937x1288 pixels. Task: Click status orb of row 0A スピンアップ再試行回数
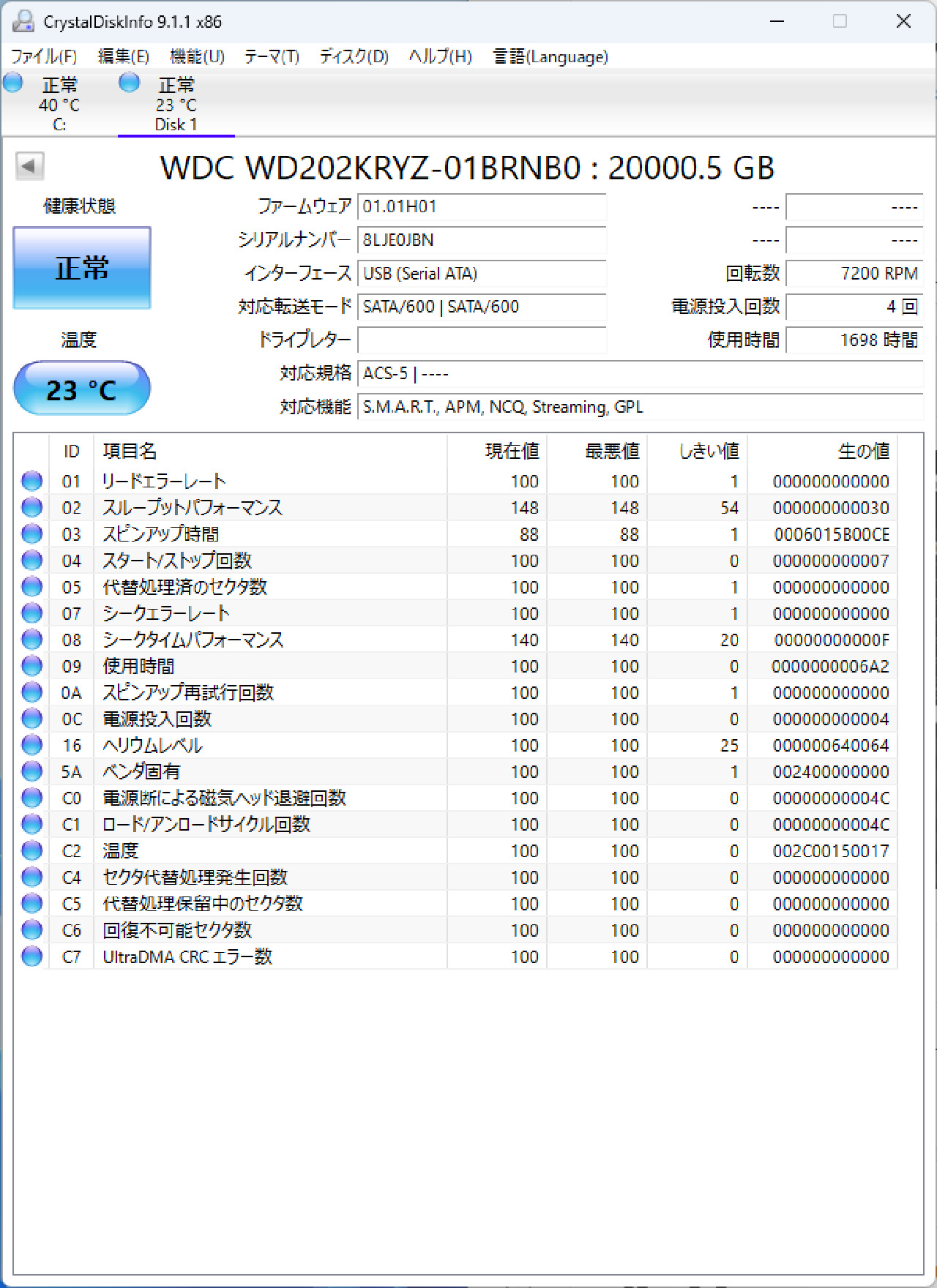point(31,692)
